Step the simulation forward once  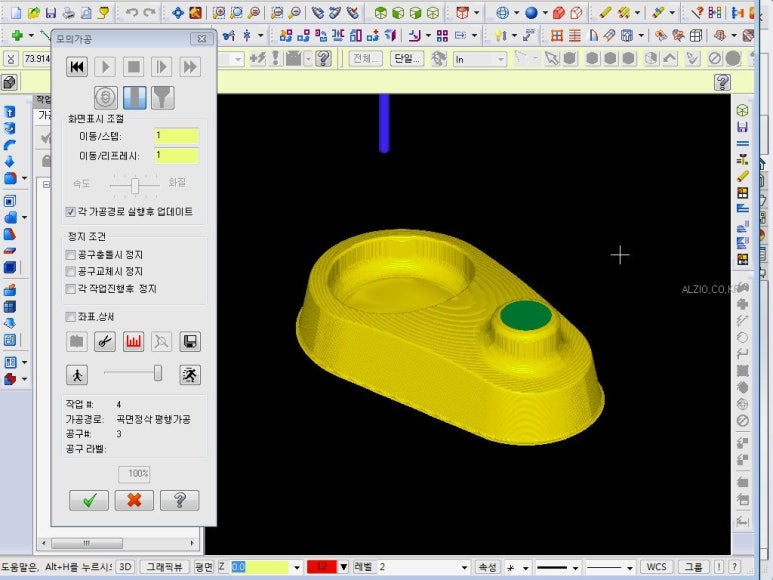pyautogui.click(x=162, y=67)
